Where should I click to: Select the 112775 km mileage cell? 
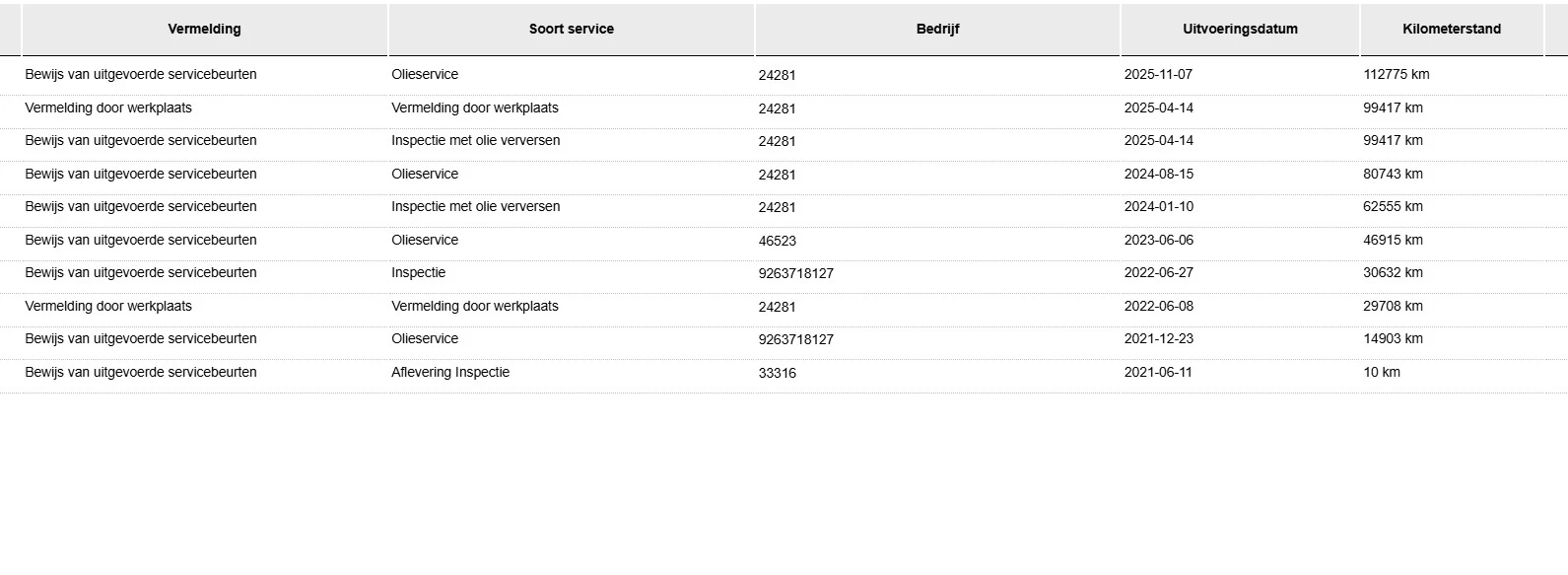(1396, 75)
